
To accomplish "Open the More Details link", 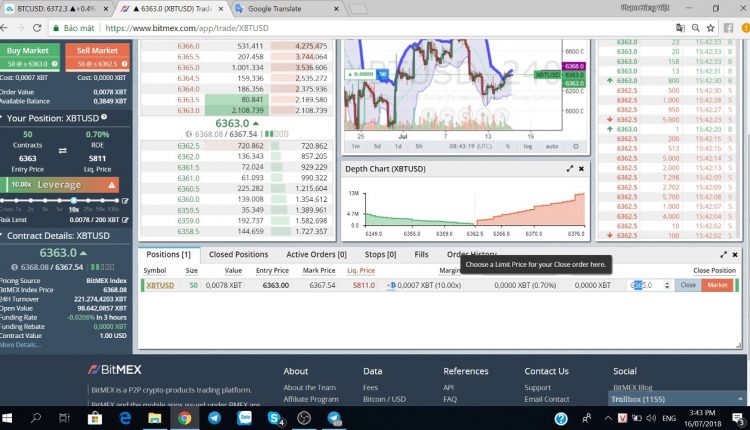I will pos(20,345).
